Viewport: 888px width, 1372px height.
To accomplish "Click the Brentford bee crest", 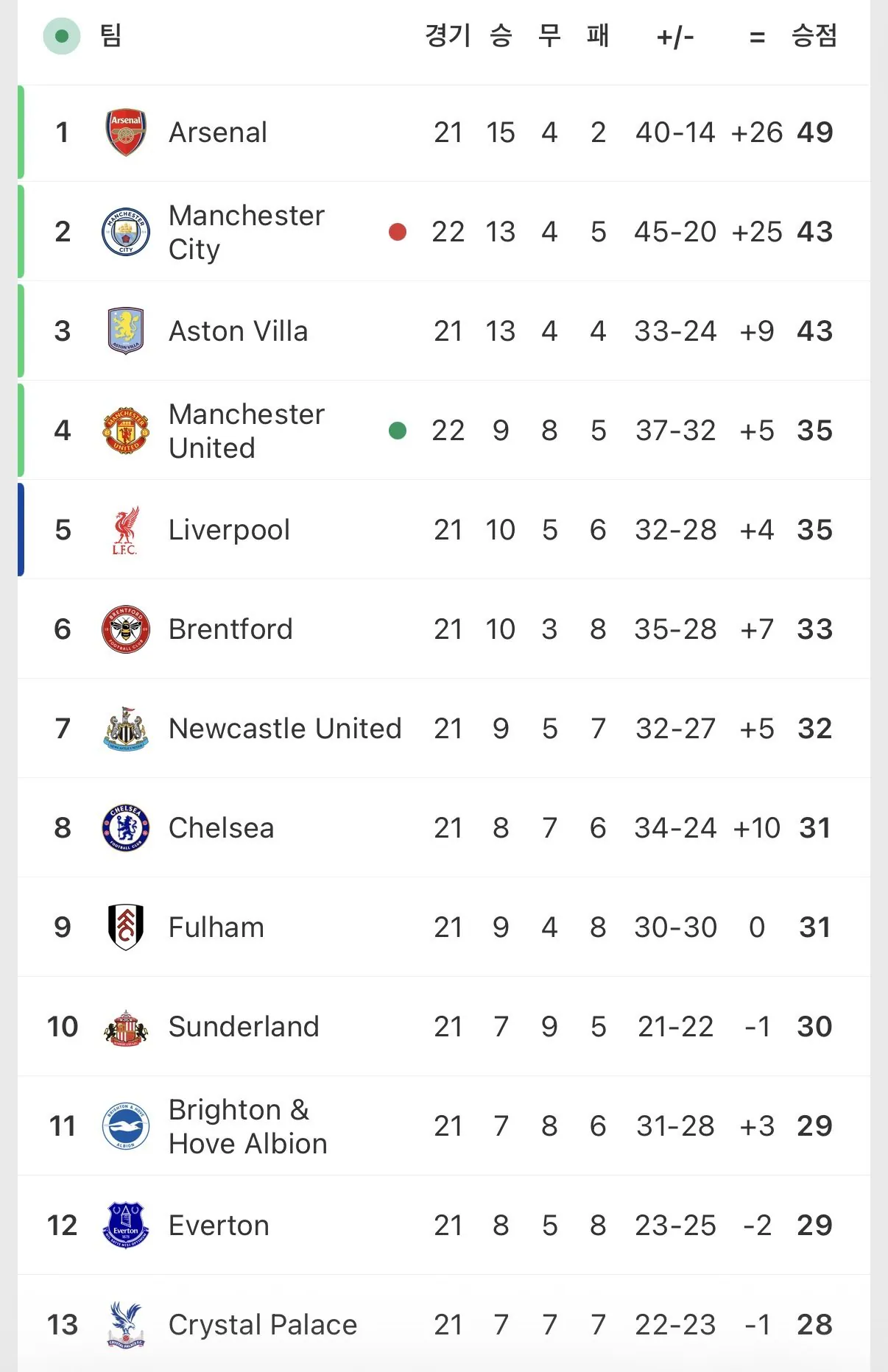I will point(126,629).
